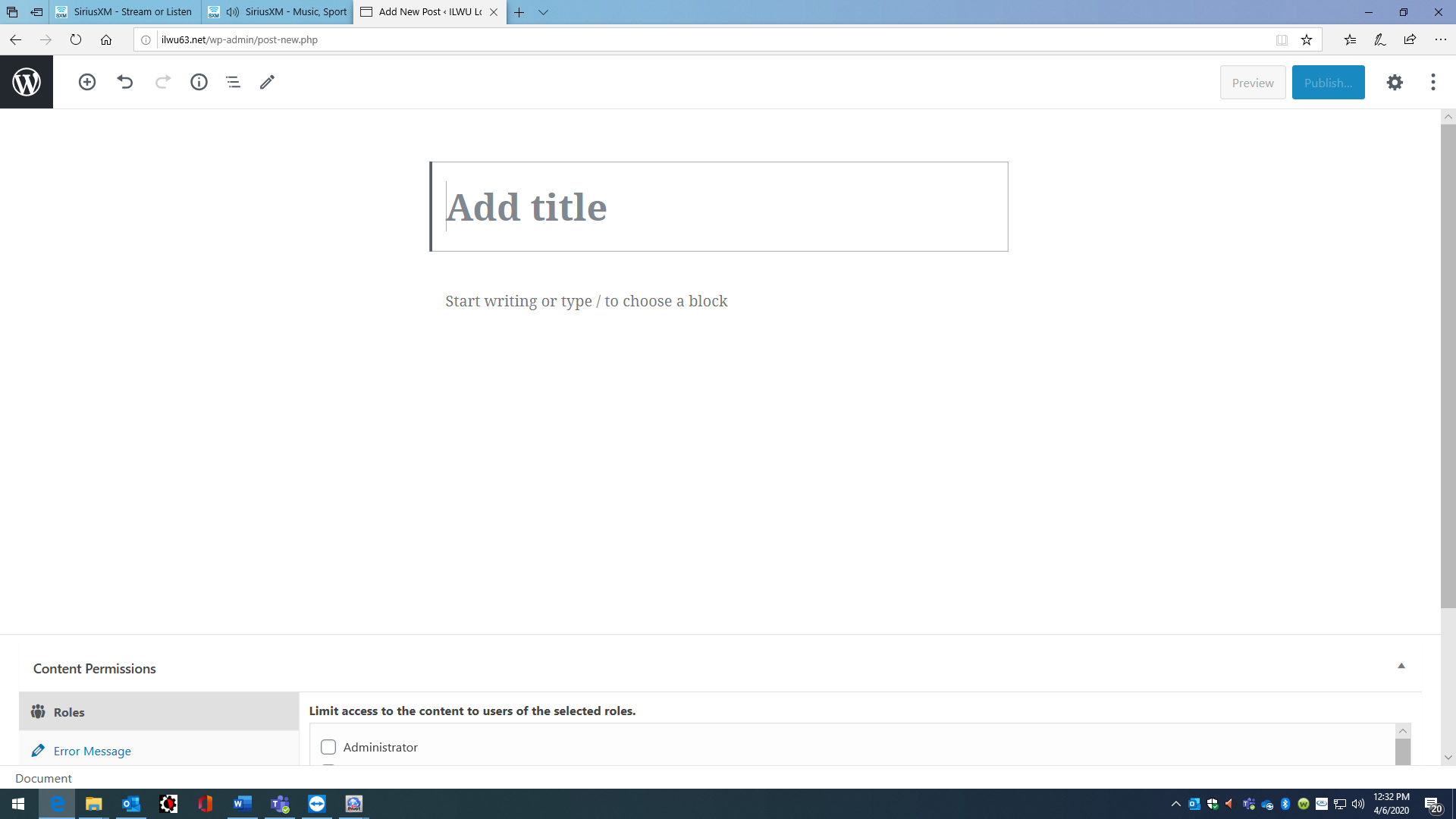Open Word from the taskbar

(242, 804)
